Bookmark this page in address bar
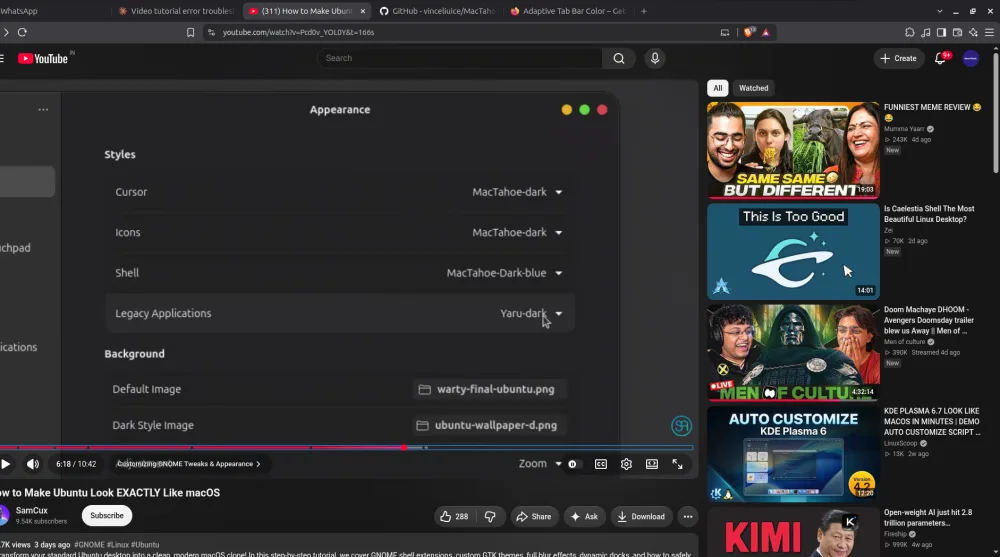The width and height of the screenshot is (1000, 557). [190, 32]
